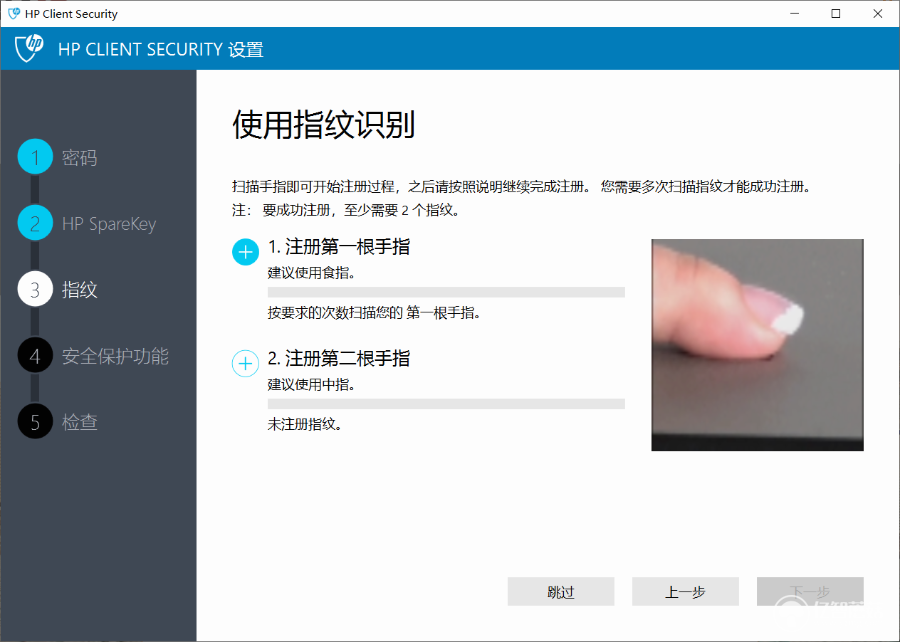Click the fingerprint scanning demo image
Viewport: 900px width, 642px height.
coord(757,345)
